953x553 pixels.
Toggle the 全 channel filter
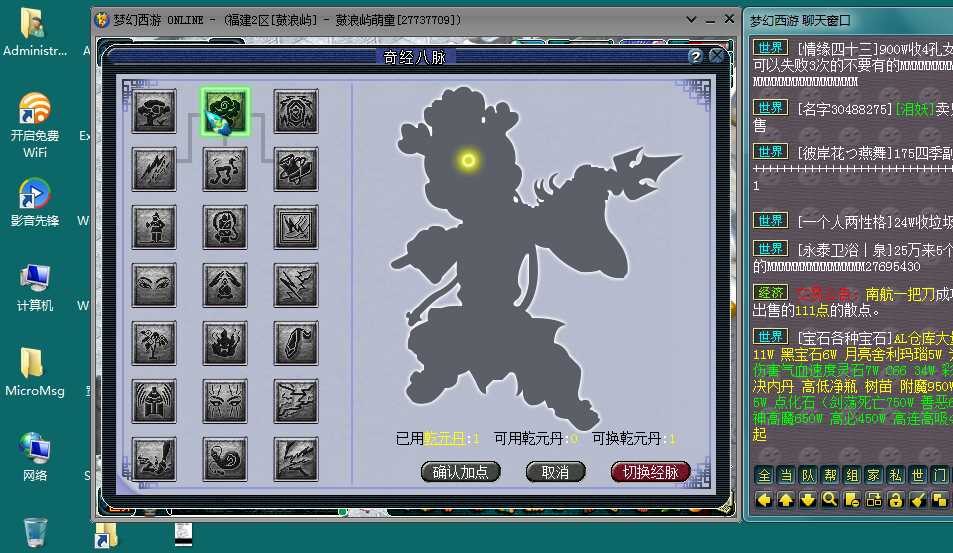[x=764, y=475]
